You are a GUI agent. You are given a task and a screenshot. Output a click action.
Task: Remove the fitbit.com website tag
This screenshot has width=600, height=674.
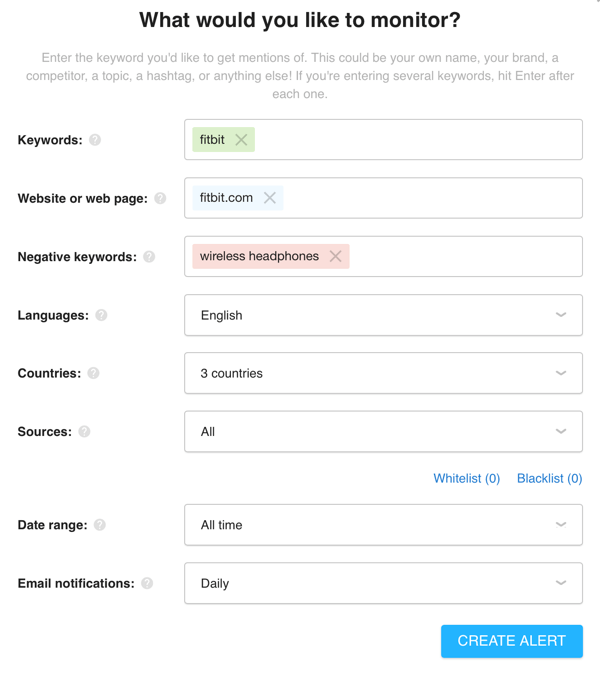(x=270, y=198)
